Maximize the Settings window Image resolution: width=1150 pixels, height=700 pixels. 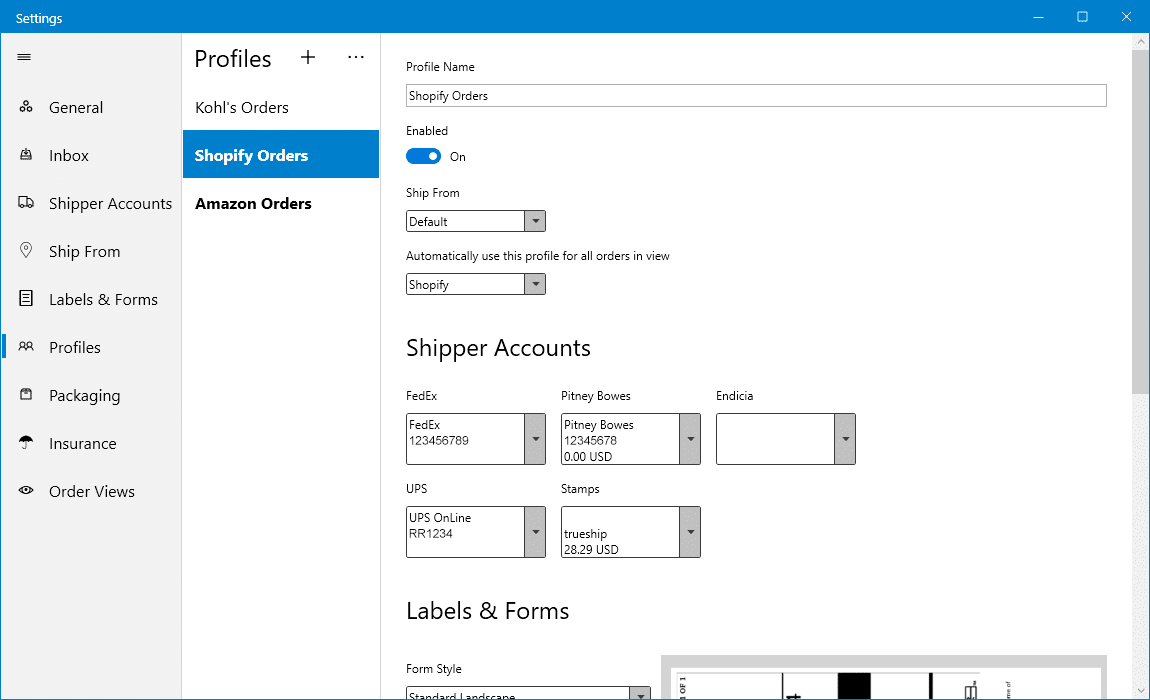(1082, 17)
